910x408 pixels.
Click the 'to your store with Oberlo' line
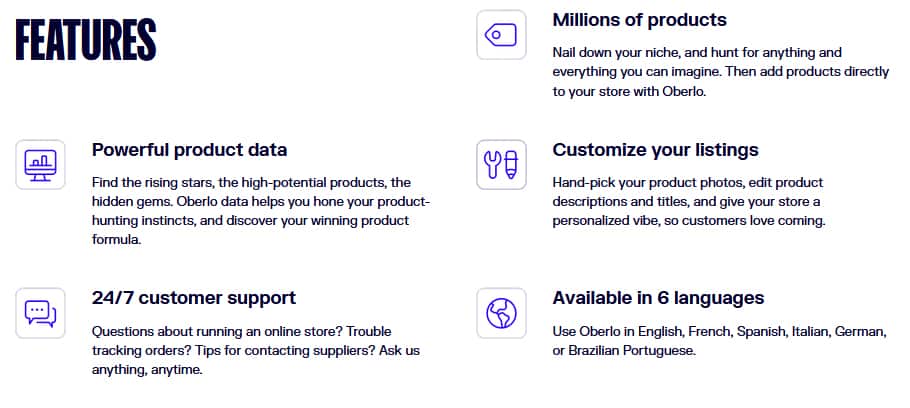[629, 92]
